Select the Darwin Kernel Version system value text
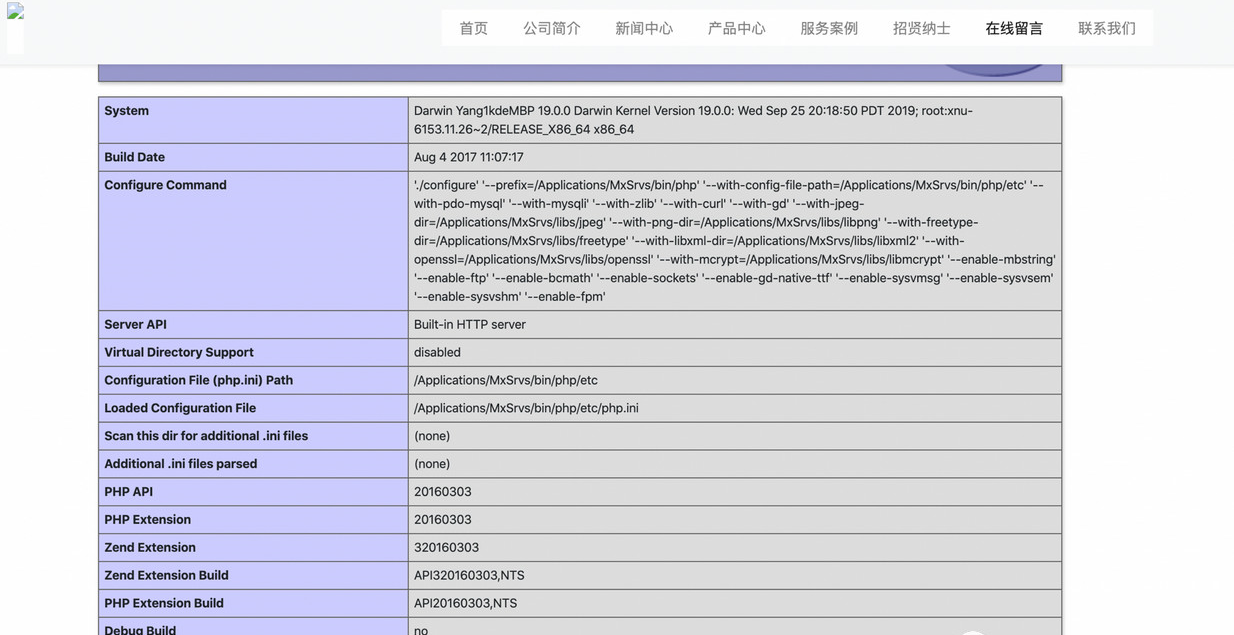1234x635 pixels. tap(693, 120)
